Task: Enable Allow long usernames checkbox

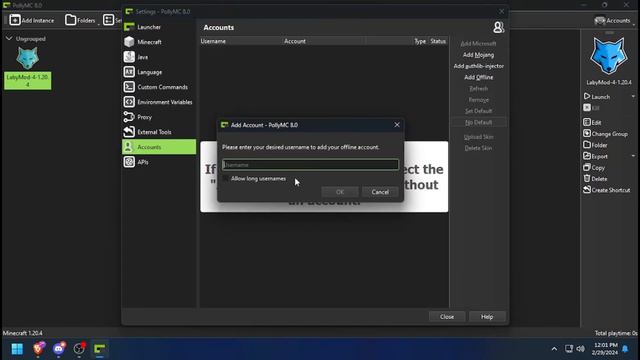Action: (x=226, y=179)
